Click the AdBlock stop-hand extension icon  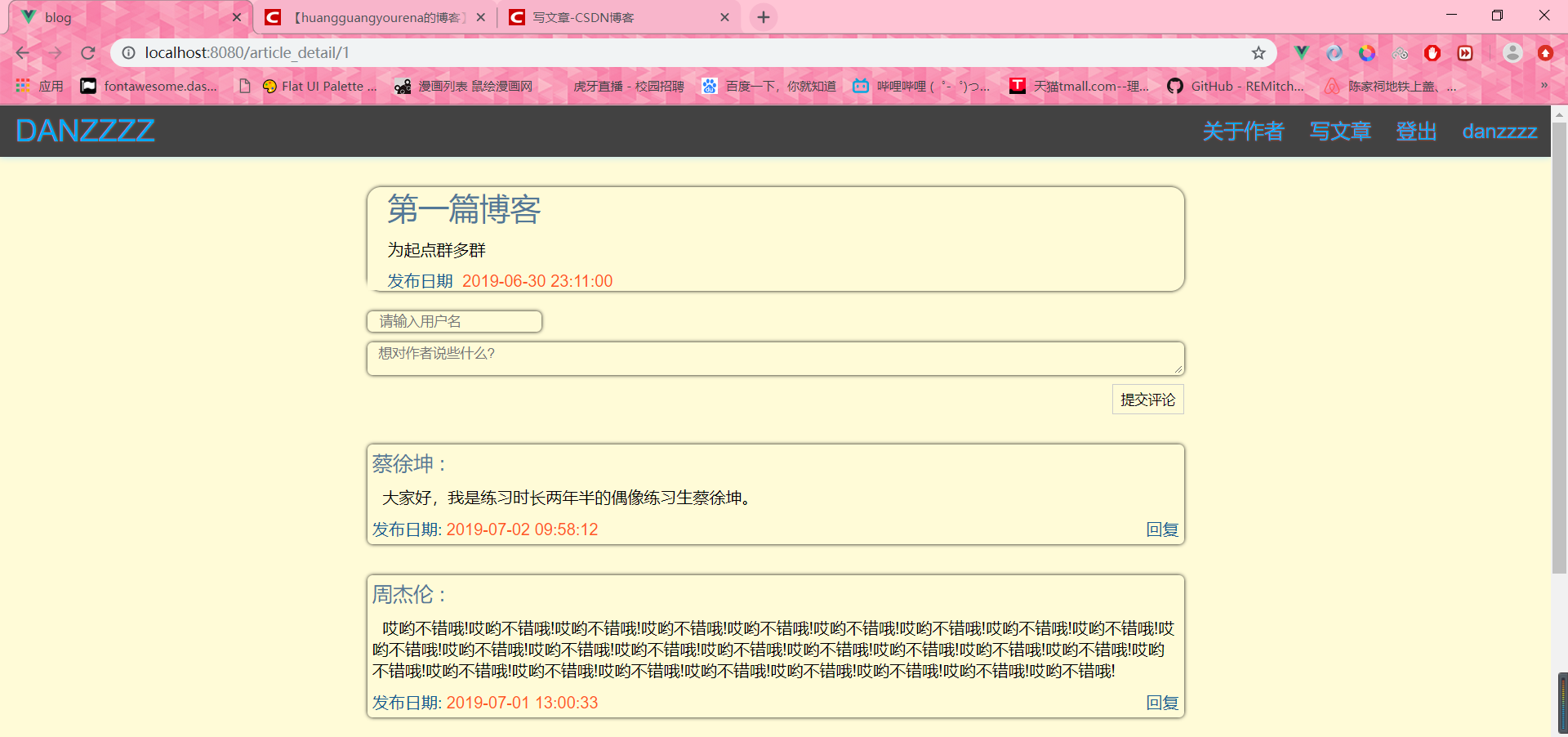pyautogui.click(x=1432, y=52)
